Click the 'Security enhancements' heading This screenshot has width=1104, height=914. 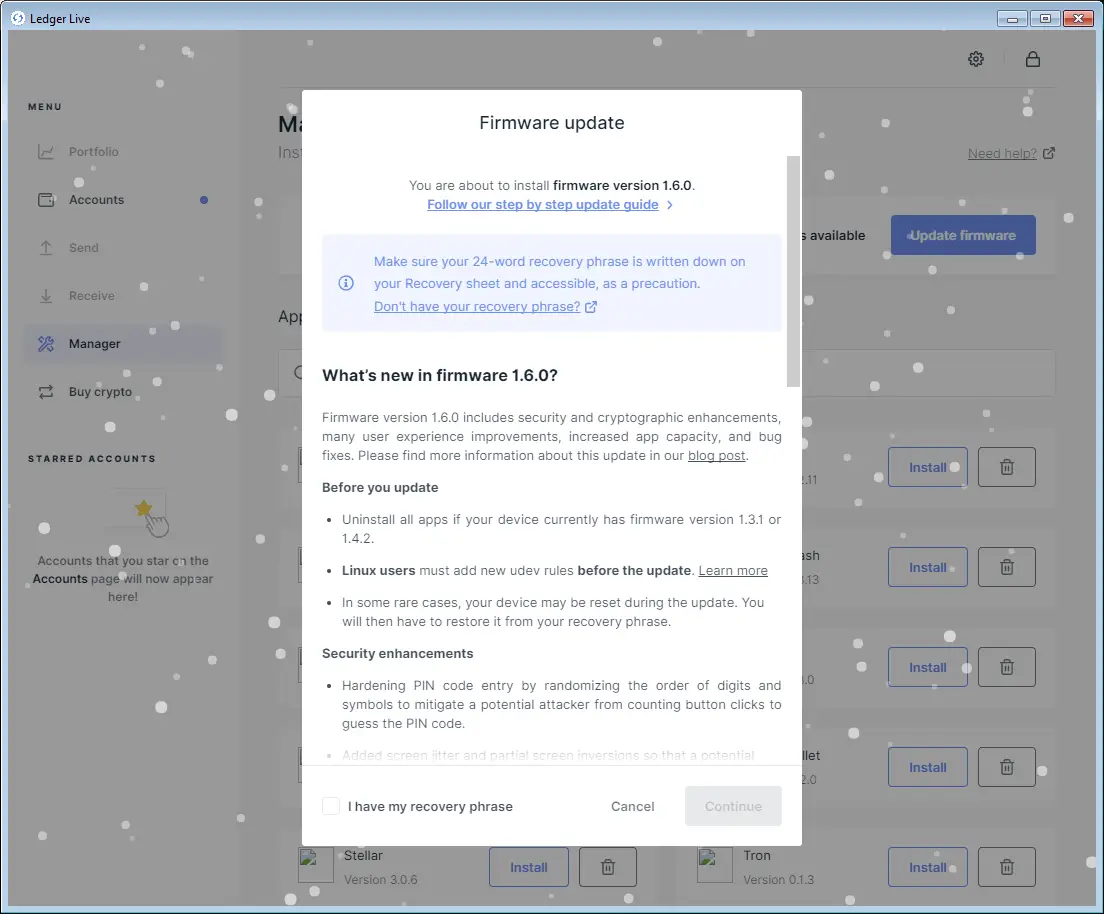coord(398,653)
